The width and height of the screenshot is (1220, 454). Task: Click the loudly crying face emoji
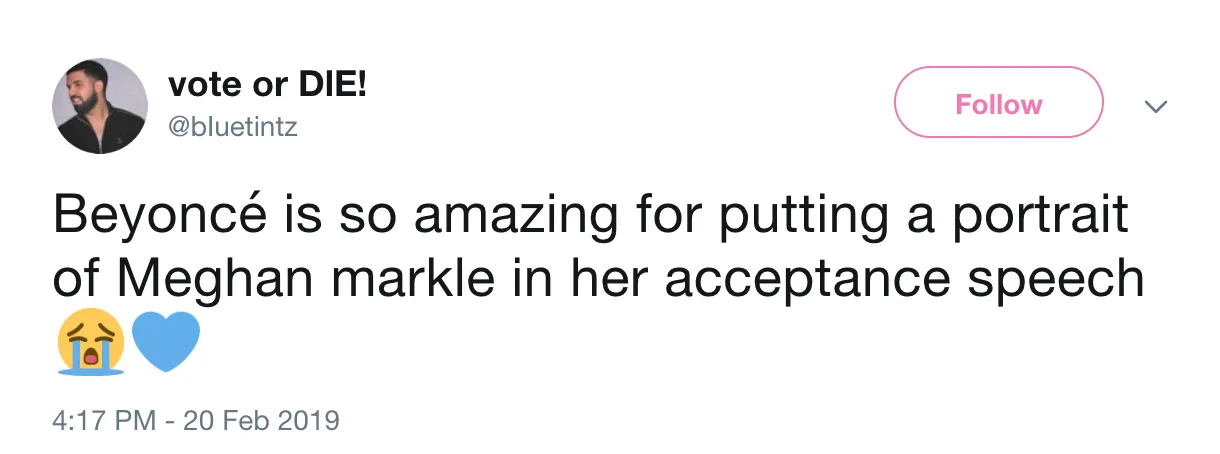point(91,342)
